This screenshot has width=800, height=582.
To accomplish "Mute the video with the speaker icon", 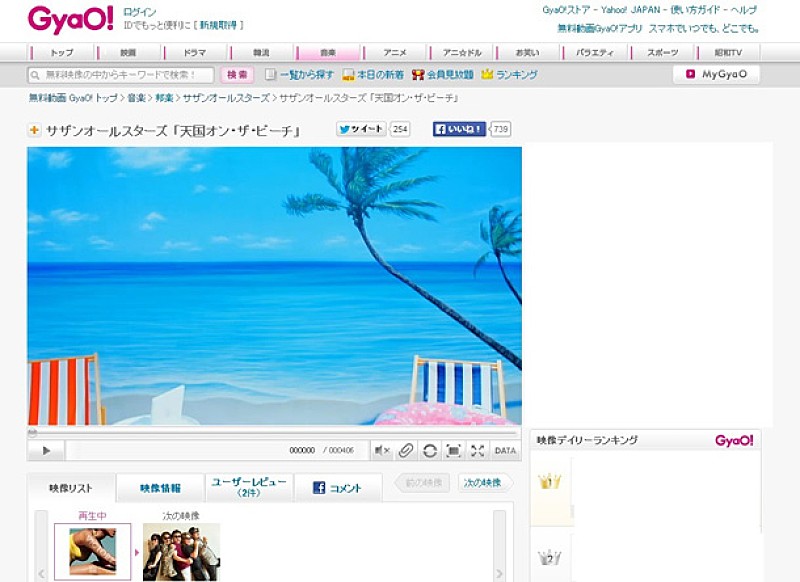I will point(382,451).
